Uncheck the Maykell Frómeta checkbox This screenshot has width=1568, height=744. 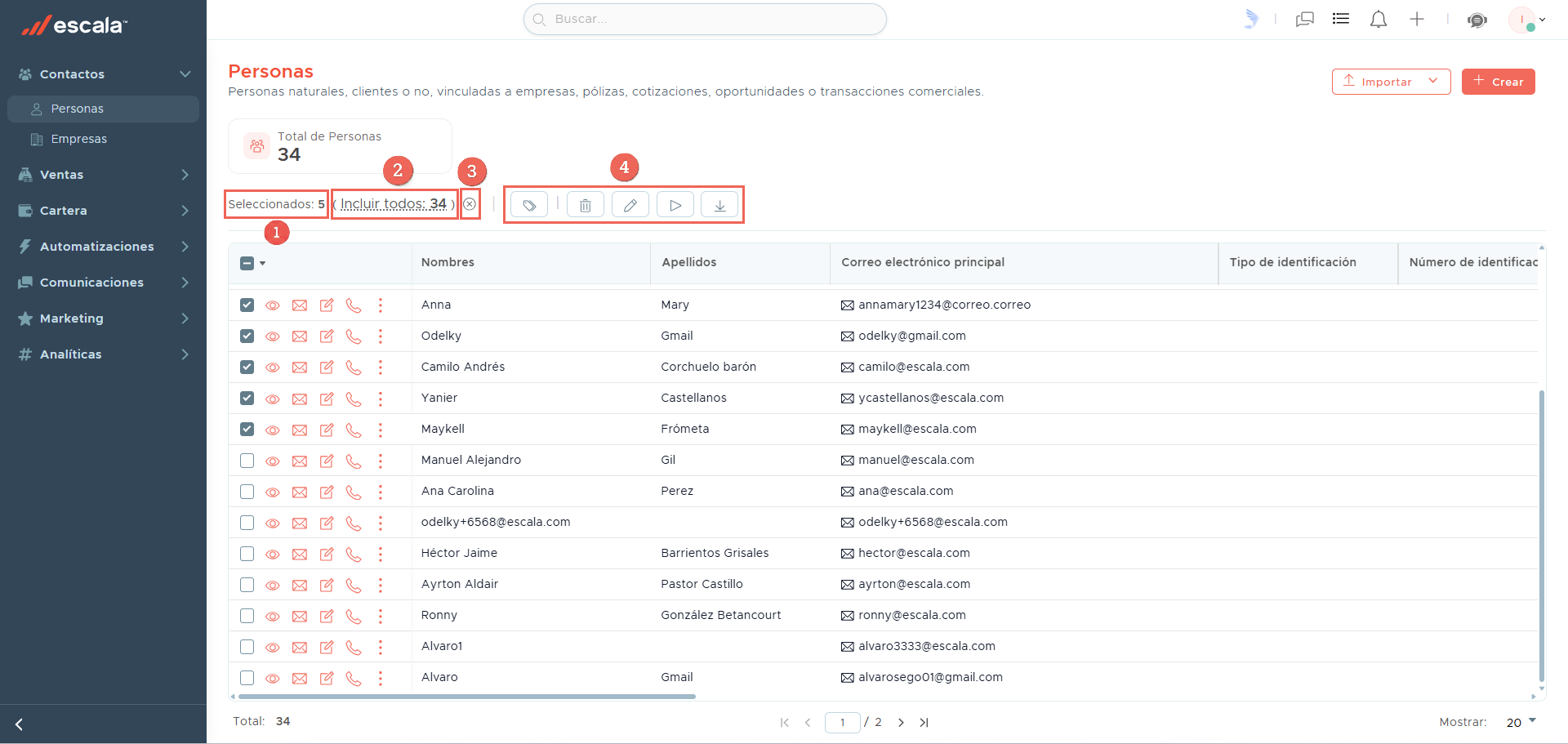pyautogui.click(x=247, y=429)
